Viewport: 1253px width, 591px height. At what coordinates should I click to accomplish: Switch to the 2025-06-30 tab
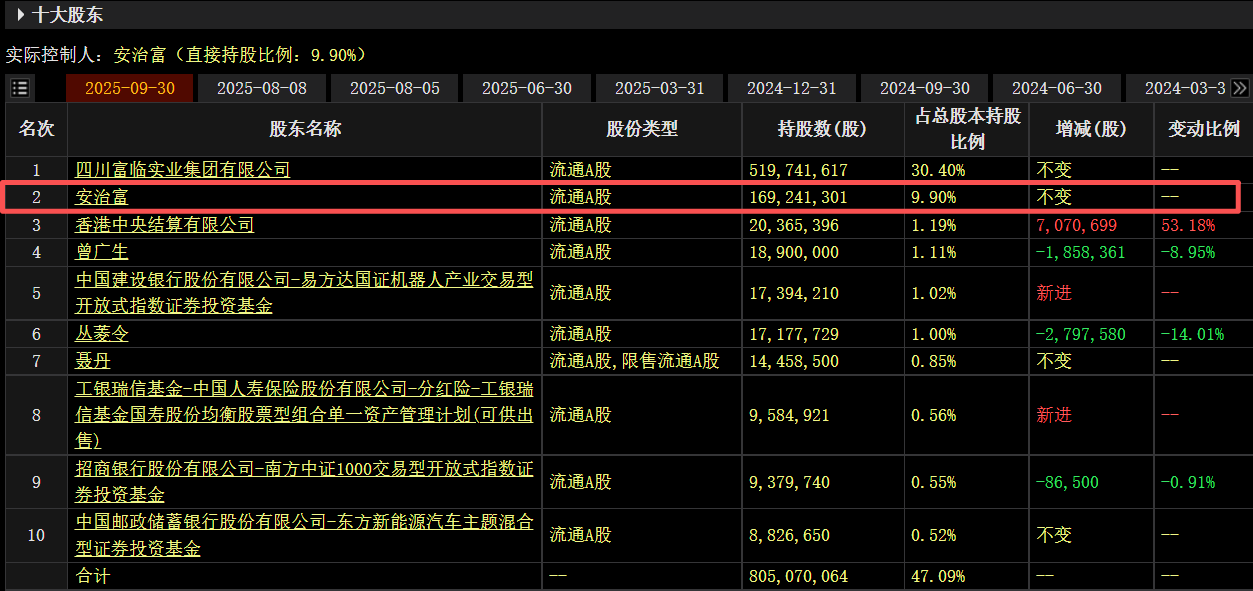(x=527, y=88)
